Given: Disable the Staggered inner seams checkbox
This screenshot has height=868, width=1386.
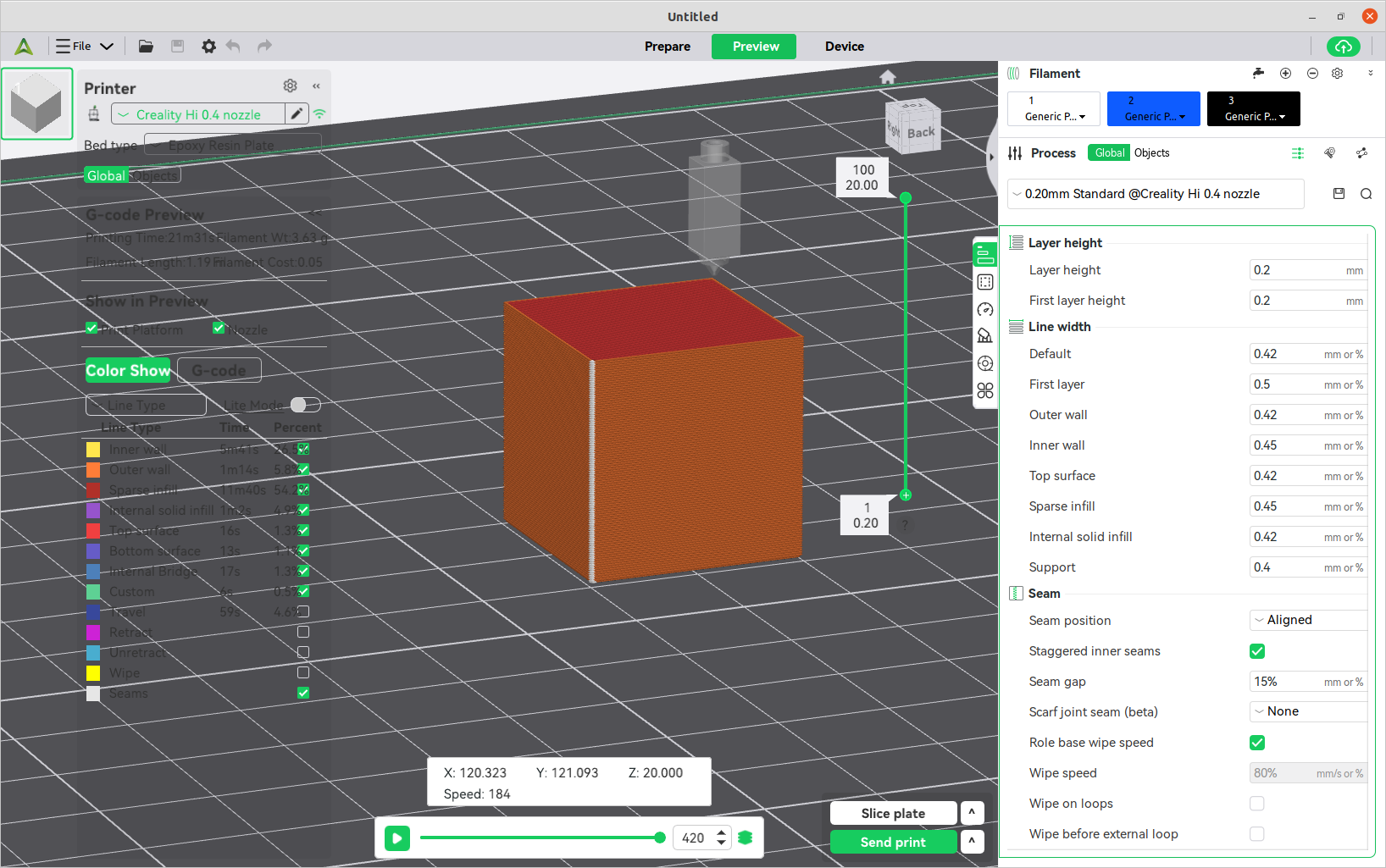Looking at the screenshot, I should click(1257, 651).
